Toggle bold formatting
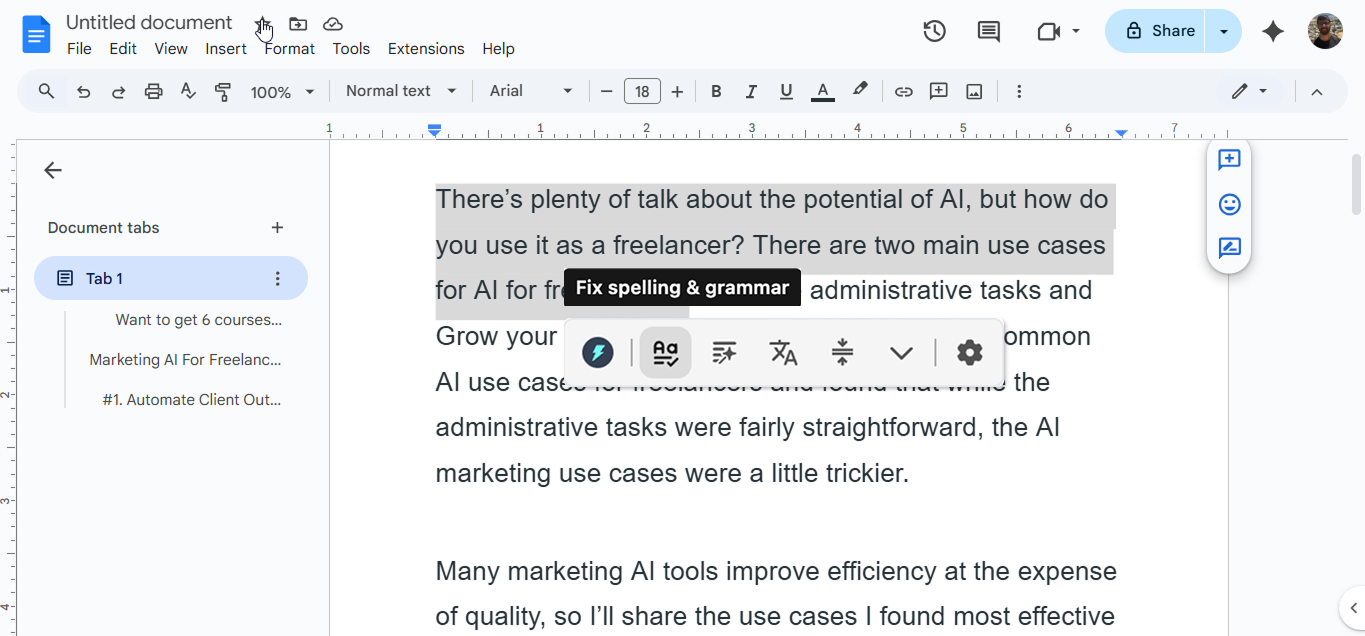Viewport: 1365px width, 636px height. 716,92
